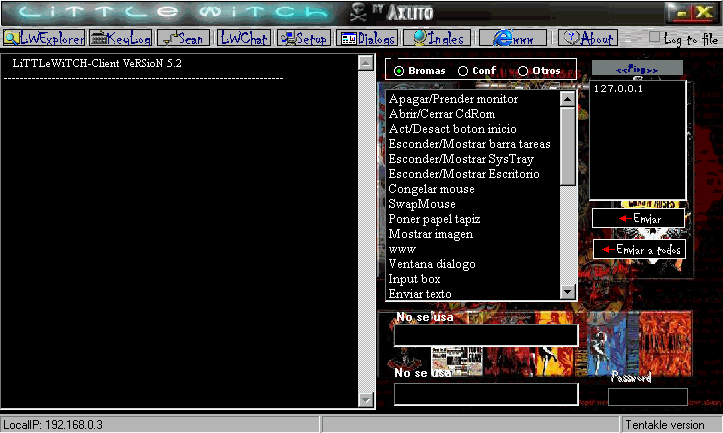
Task: Click the Ping button above the IP list
Action: pyautogui.click(x=637, y=69)
